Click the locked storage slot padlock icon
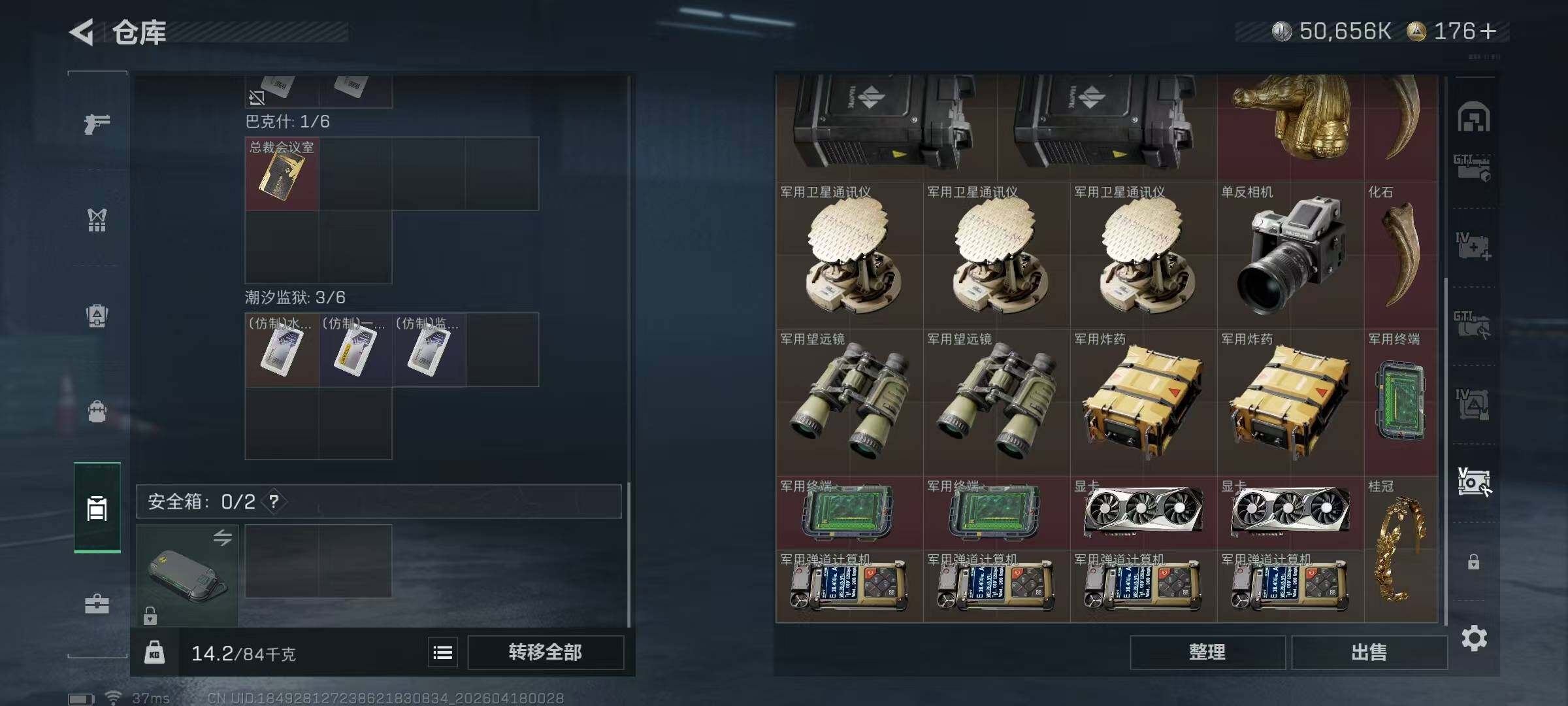1568x706 pixels. click(x=1473, y=562)
